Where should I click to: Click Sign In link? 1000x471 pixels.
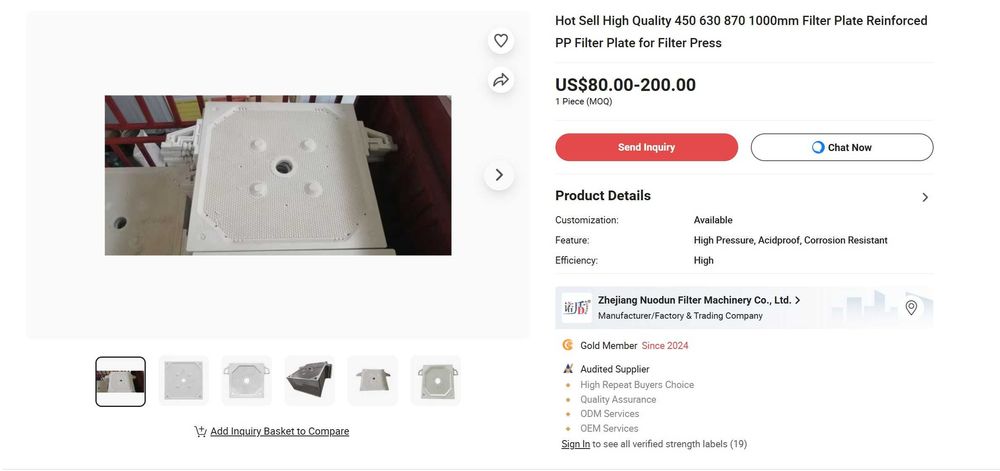click(575, 444)
